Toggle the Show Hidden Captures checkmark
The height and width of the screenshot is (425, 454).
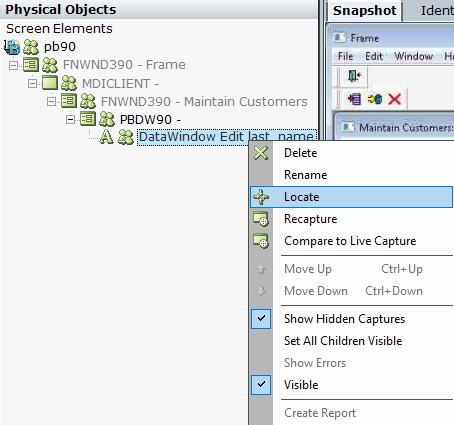261,319
